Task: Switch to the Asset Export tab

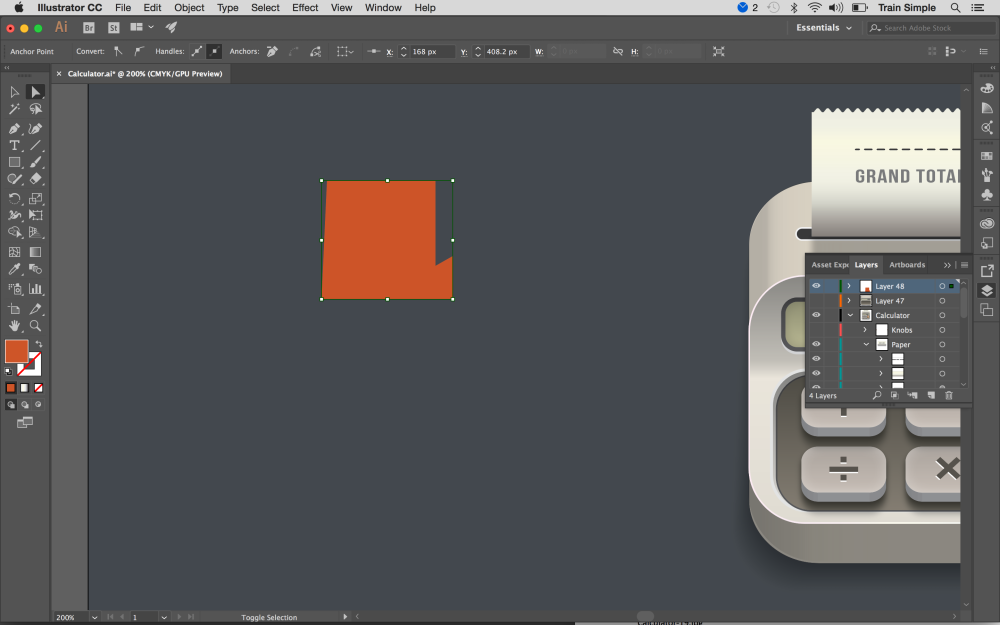Action: (829, 265)
